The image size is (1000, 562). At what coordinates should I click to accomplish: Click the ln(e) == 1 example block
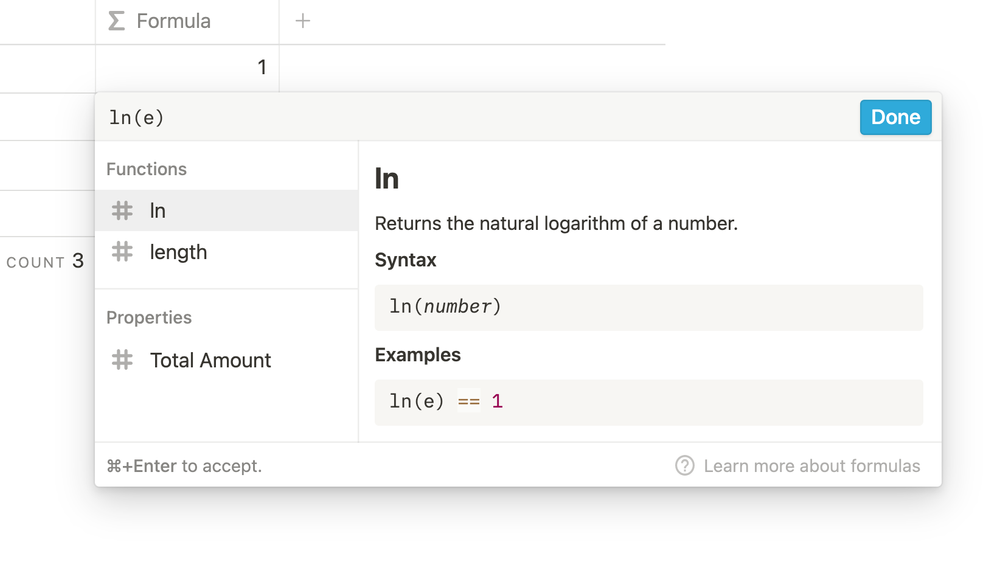click(x=648, y=402)
